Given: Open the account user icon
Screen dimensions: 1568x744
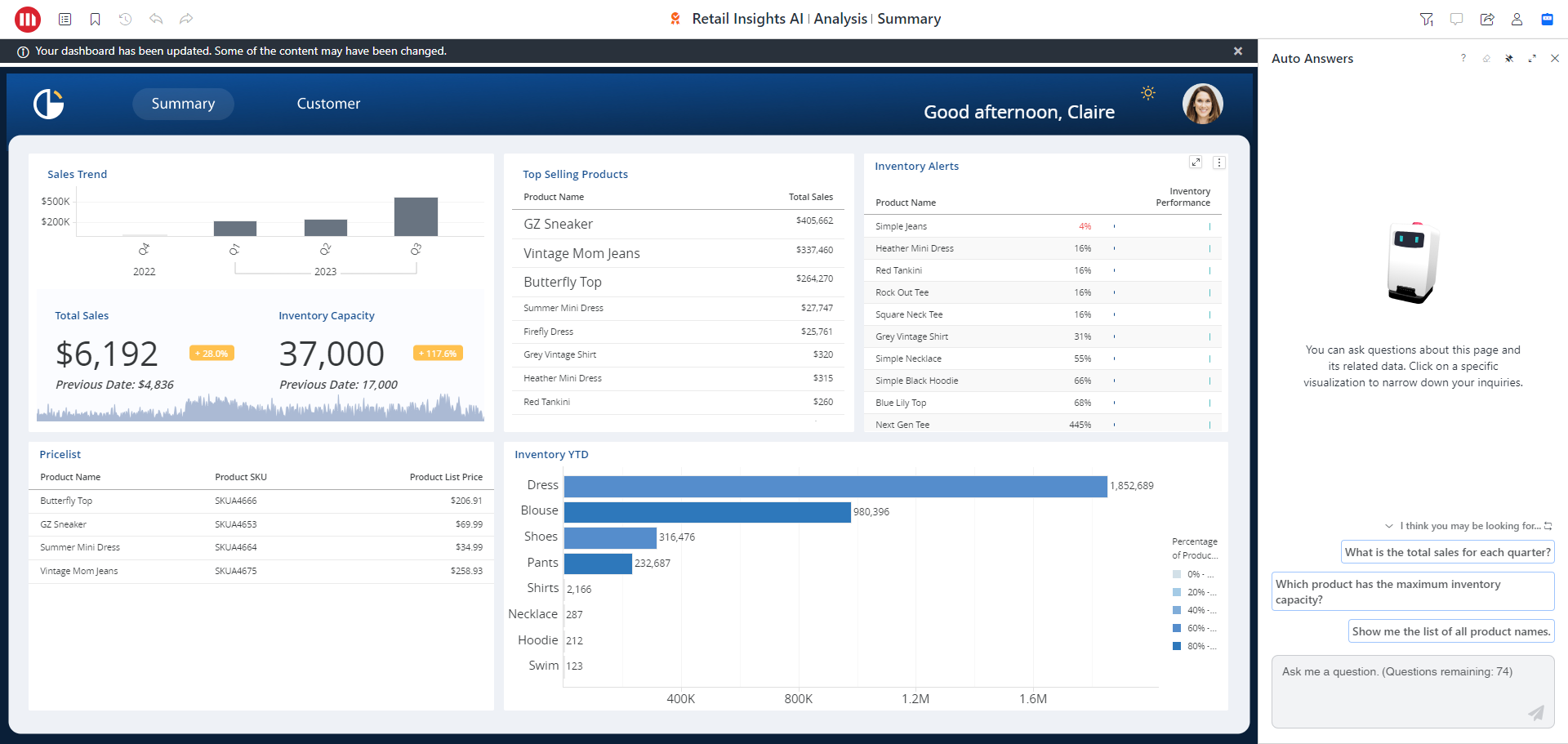Looking at the screenshot, I should coord(1517,19).
